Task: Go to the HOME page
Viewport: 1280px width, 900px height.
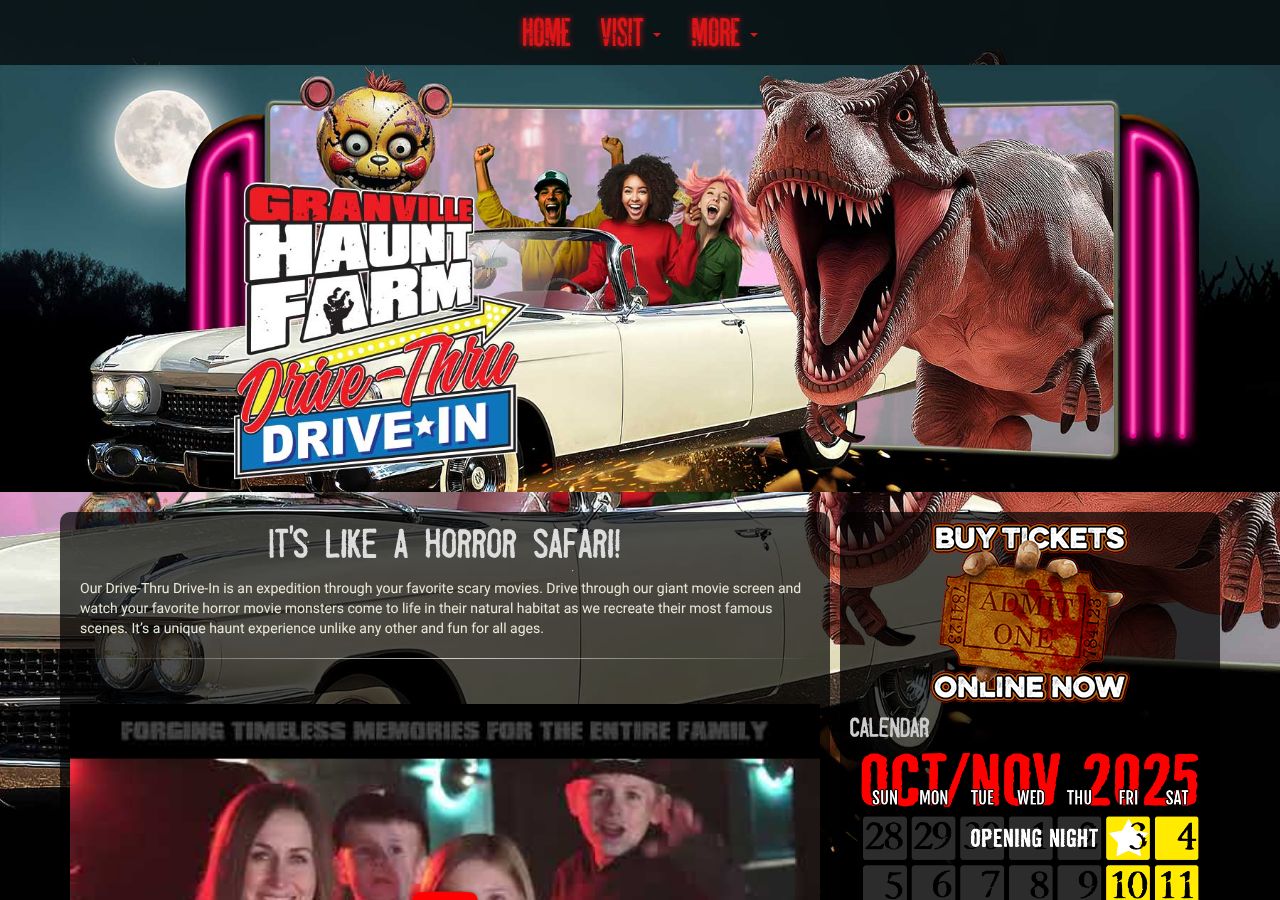Action: pos(546,33)
